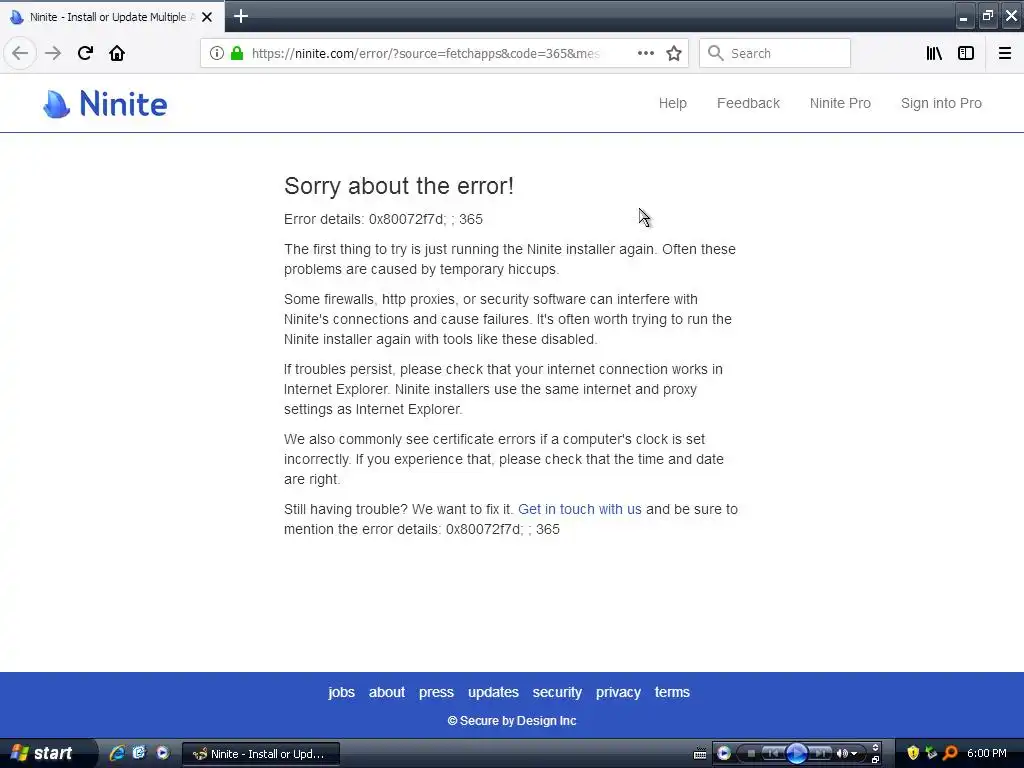
Task: Open a new browser tab
Action: click(x=241, y=16)
